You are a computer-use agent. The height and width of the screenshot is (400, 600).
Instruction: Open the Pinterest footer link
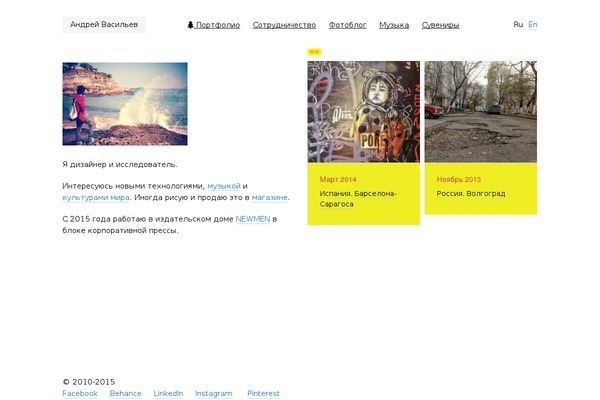[264, 393]
